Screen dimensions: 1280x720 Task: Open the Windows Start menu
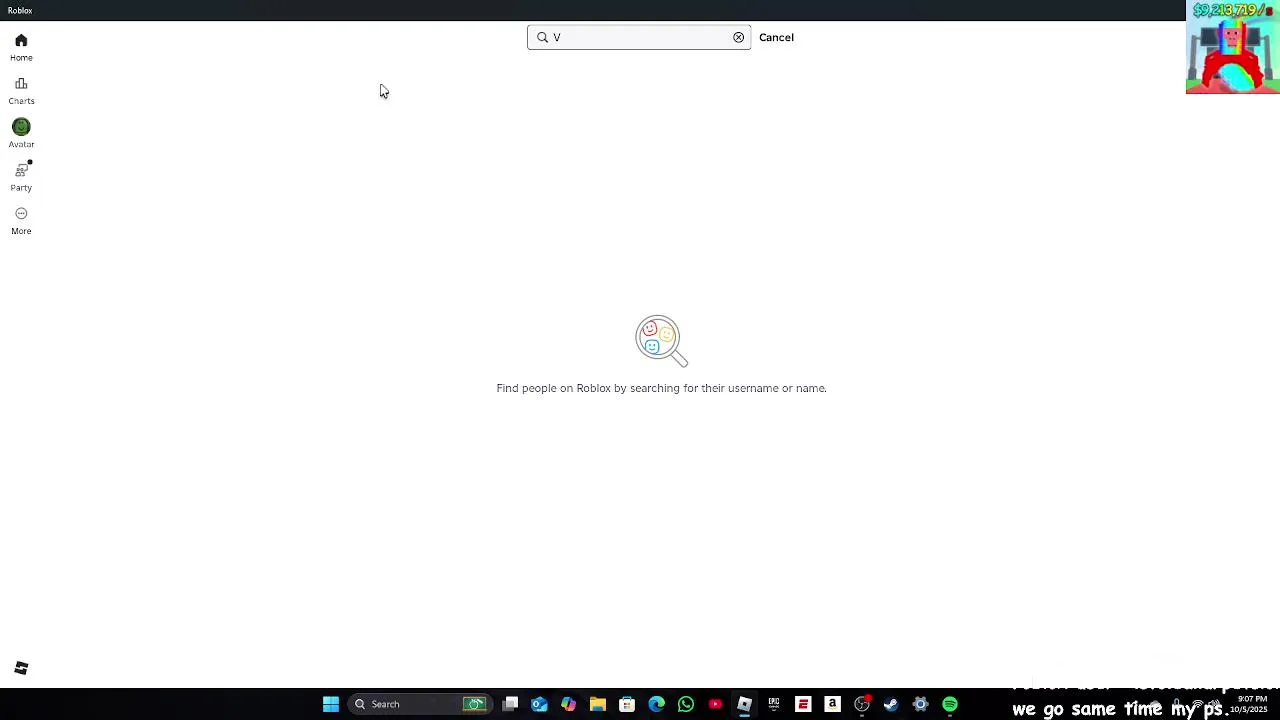coord(331,704)
